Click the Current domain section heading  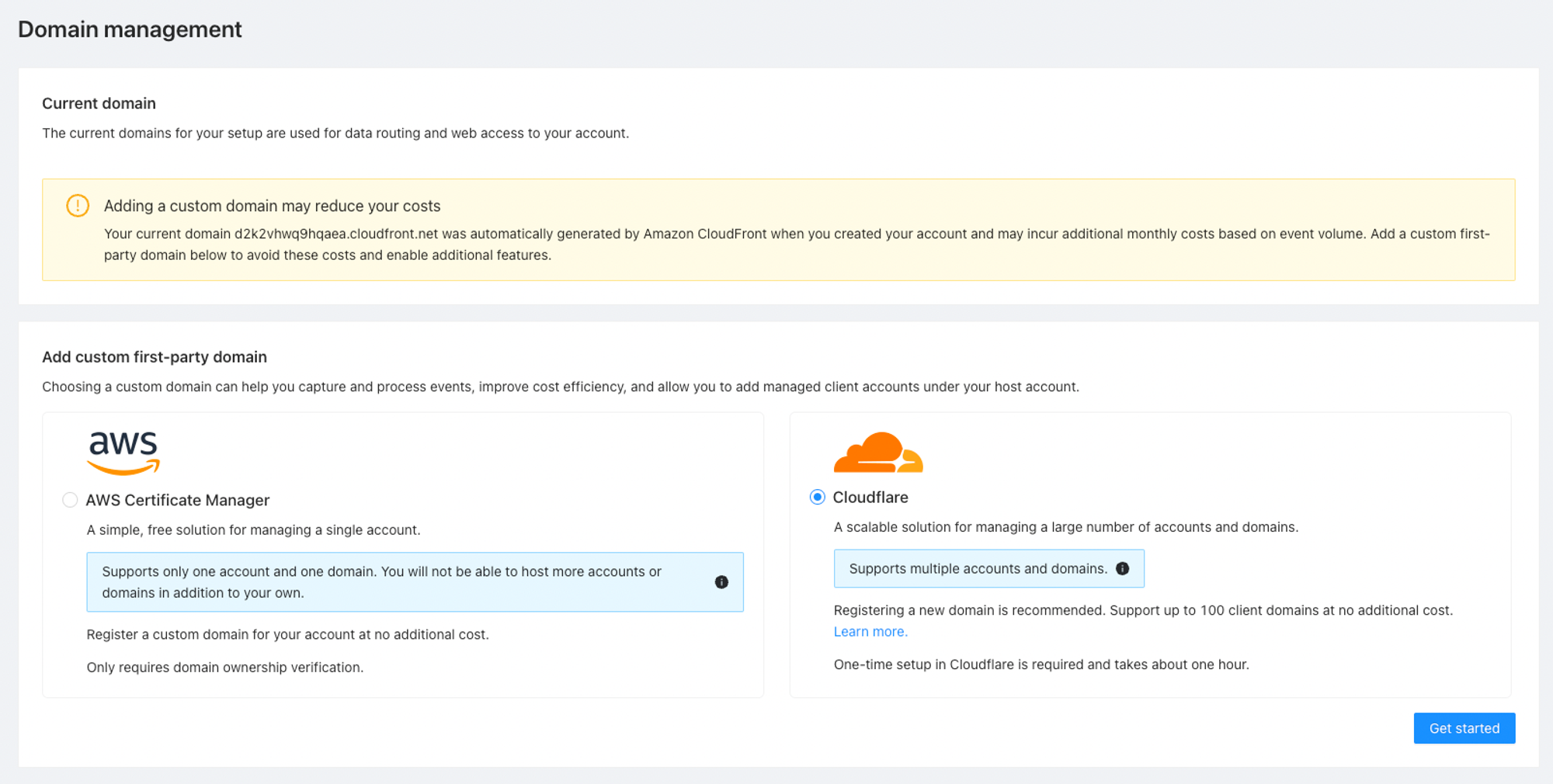coord(99,103)
